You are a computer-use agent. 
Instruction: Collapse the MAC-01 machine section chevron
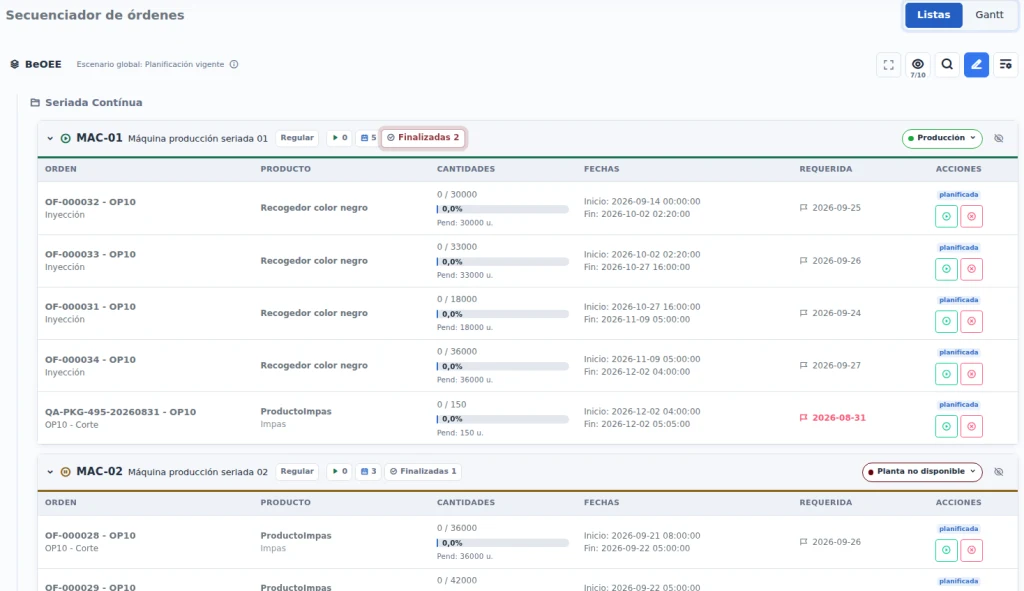(x=50, y=138)
